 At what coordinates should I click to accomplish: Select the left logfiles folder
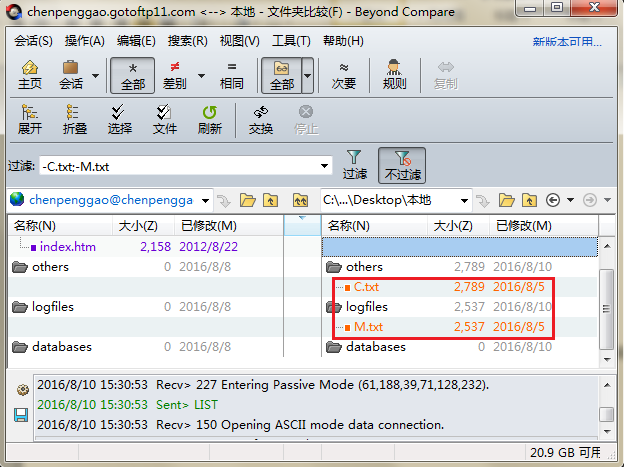pos(53,307)
